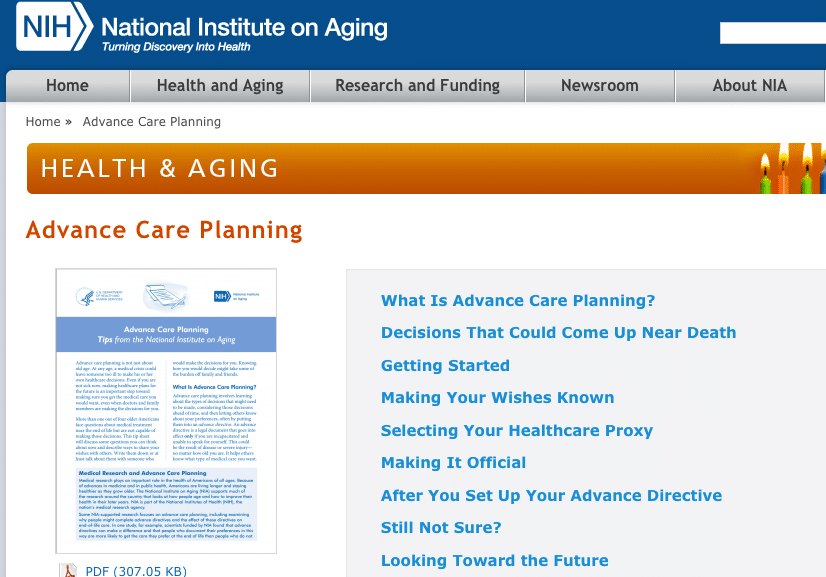Download the PDF (307.05 KB) link
Viewport: 826px width, 577px height.
(x=136, y=571)
